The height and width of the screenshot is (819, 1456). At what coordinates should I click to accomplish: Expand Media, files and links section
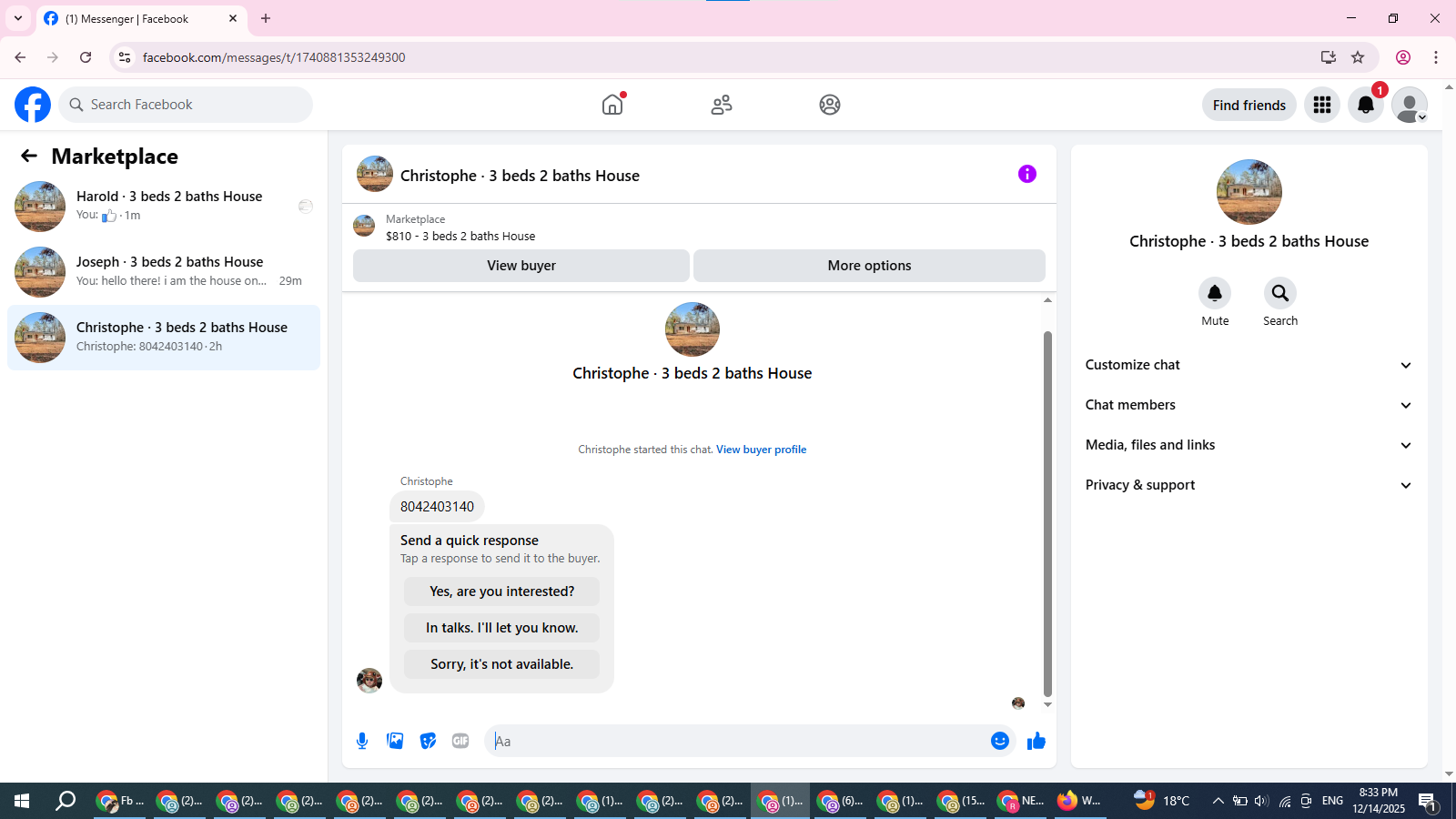[1249, 445]
